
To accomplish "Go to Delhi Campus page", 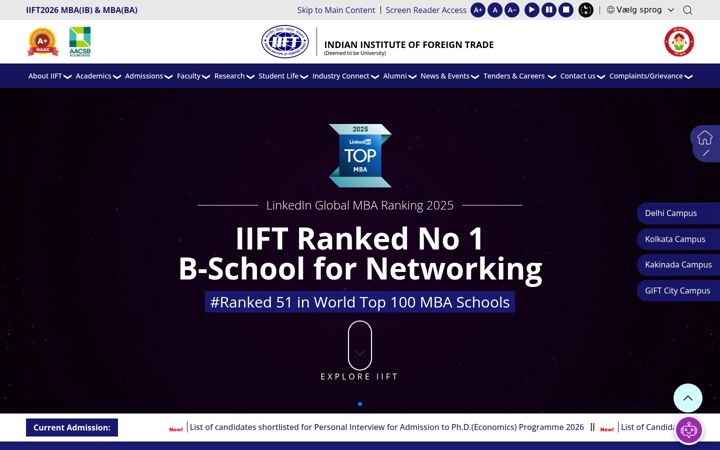I will [x=678, y=213].
